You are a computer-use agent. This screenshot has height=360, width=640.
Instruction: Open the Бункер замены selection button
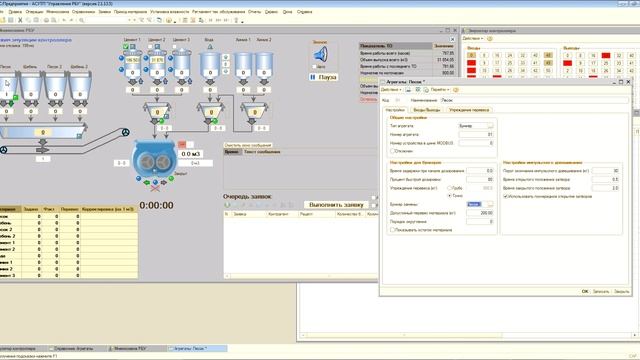(x=490, y=204)
